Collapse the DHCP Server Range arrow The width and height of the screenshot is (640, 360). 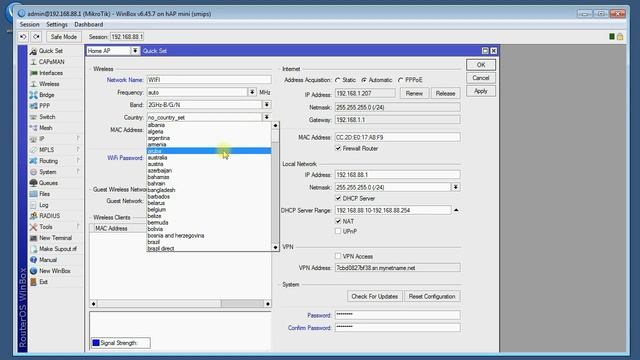click(x=456, y=210)
